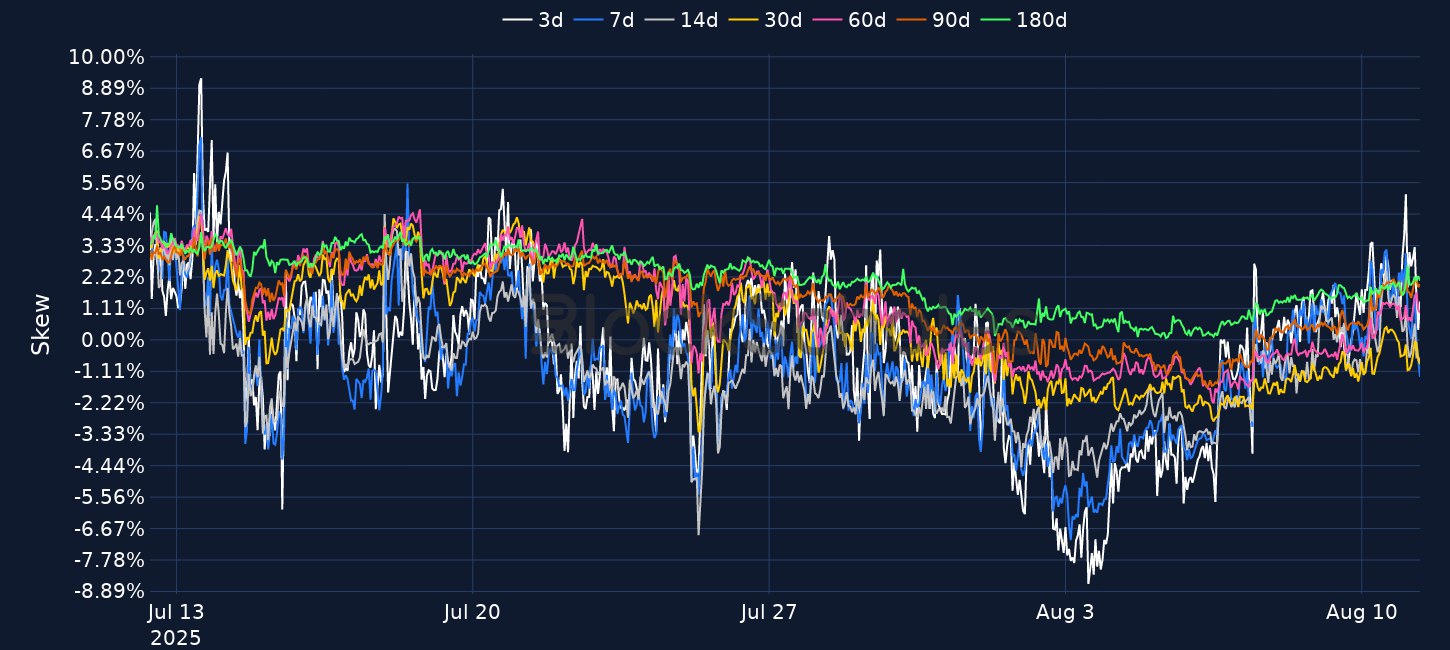Click the 2.22% y-axis label

(112, 277)
